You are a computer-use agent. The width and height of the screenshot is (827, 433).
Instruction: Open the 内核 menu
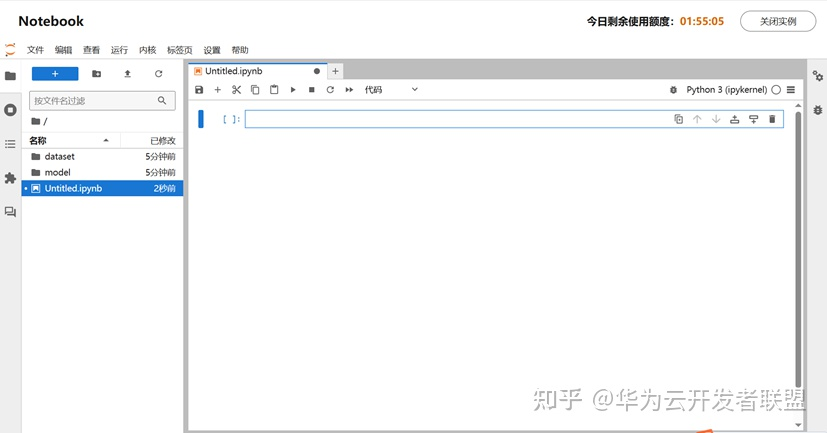point(147,50)
